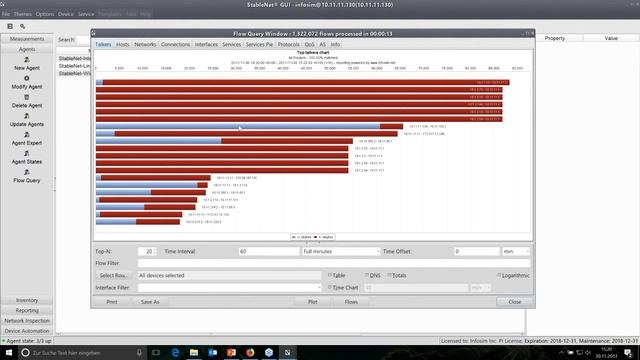The width and height of the screenshot is (640, 360).
Task: Enable the Table checkbox
Action: [x=330, y=275]
